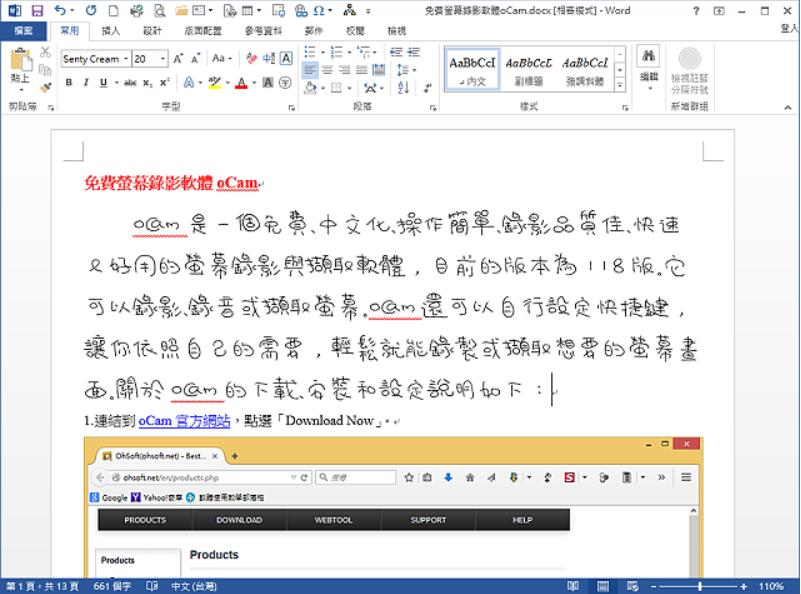Image resolution: width=801 pixels, height=594 pixels.
Task: Clear all formatting with the eraser icon
Action: click(x=251, y=59)
